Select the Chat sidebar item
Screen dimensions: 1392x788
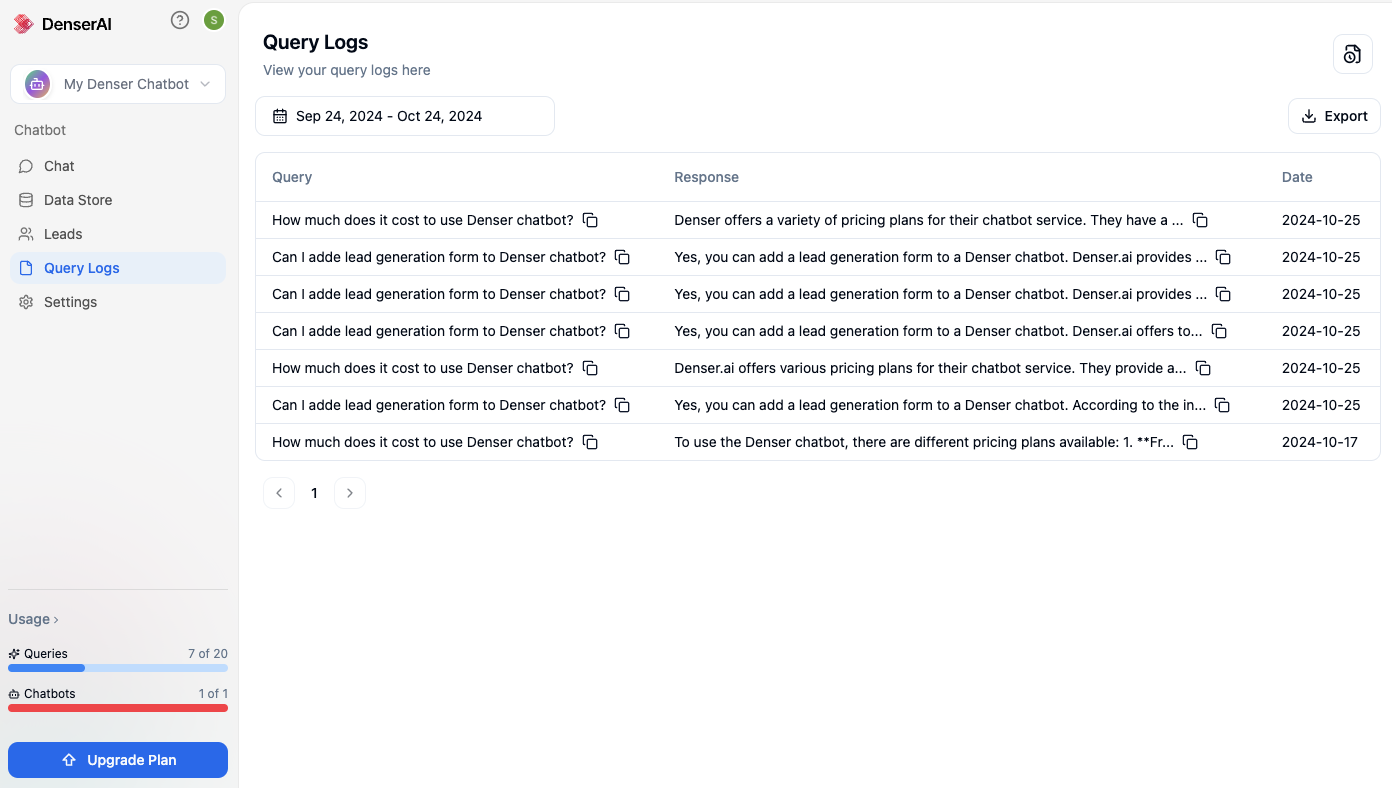click(58, 165)
